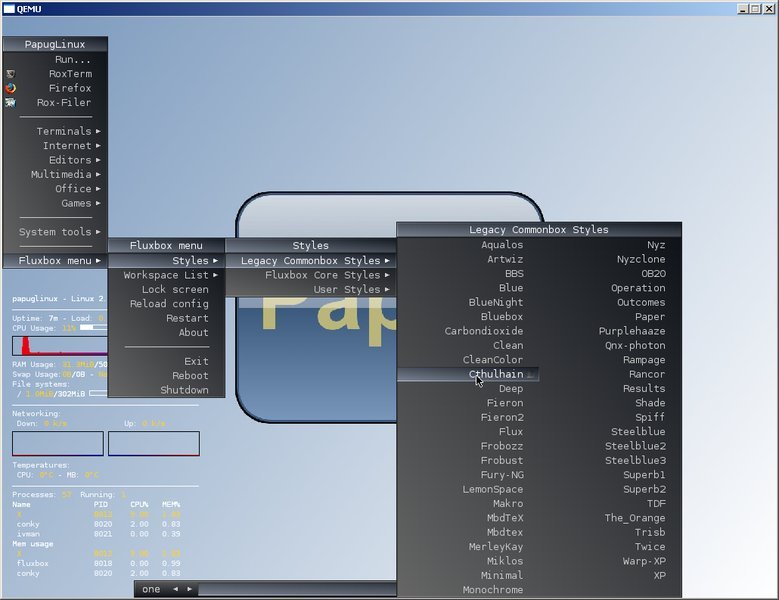Open Run... from PapugLinux menu
This screenshot has width=779, height=600.
click(55, 60)
